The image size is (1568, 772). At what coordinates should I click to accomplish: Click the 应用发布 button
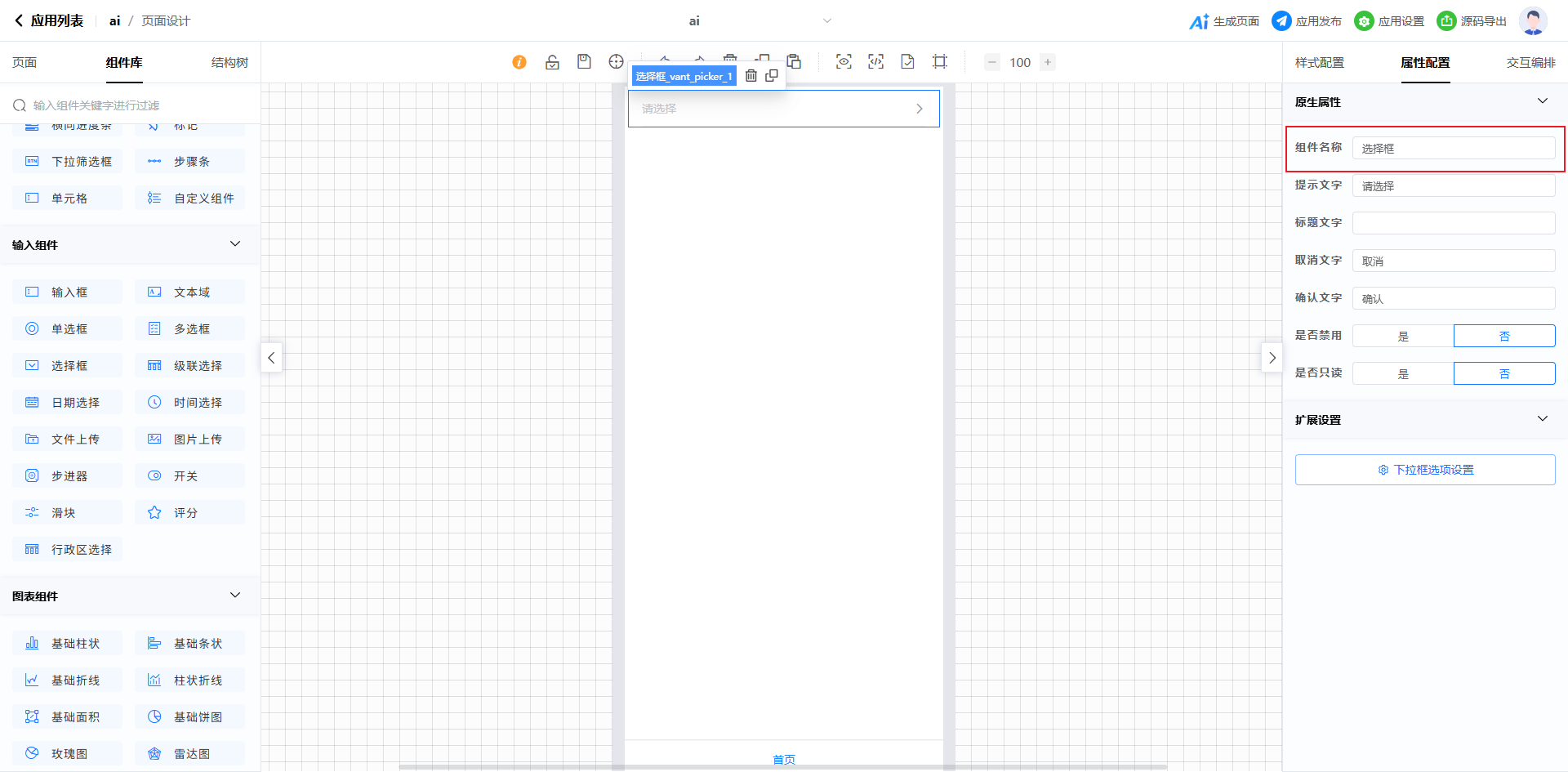1307,21
